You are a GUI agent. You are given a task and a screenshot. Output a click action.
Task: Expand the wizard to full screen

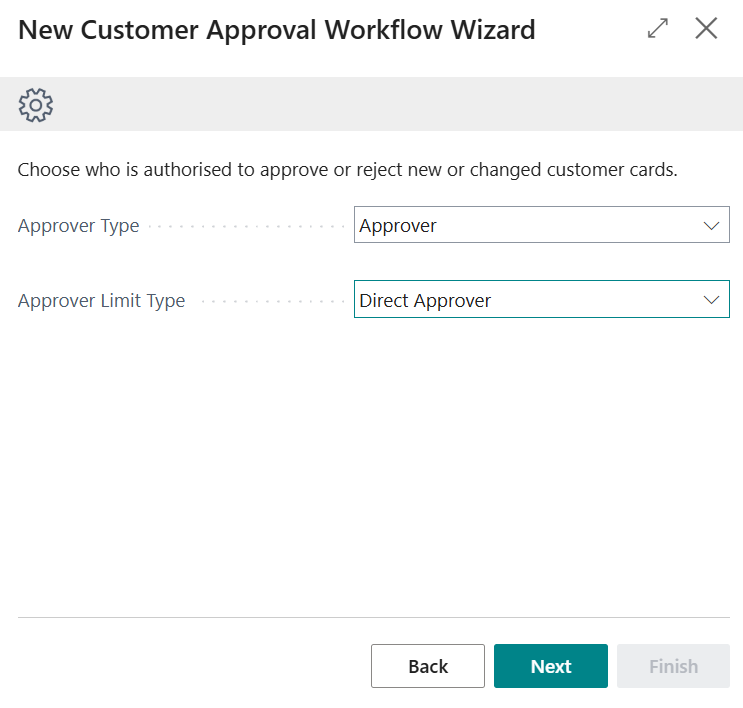coord(658,29)
